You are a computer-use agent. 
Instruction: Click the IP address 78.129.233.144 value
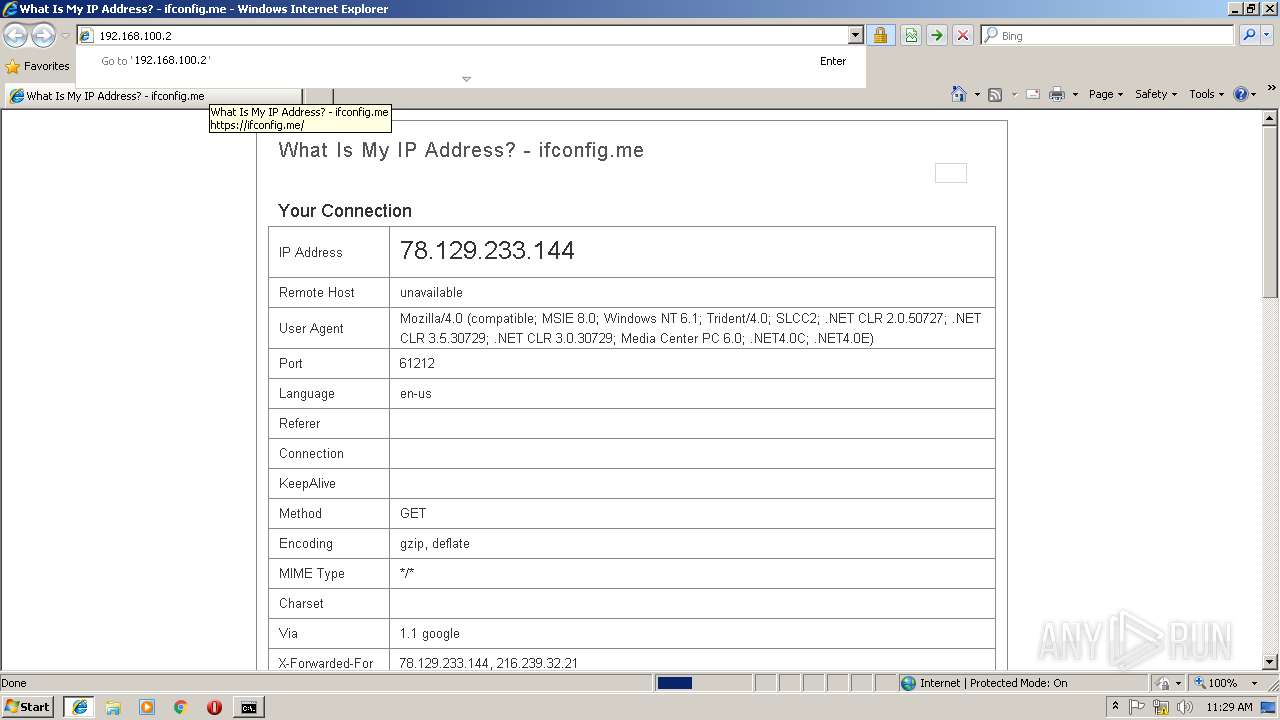pos(487,250)
